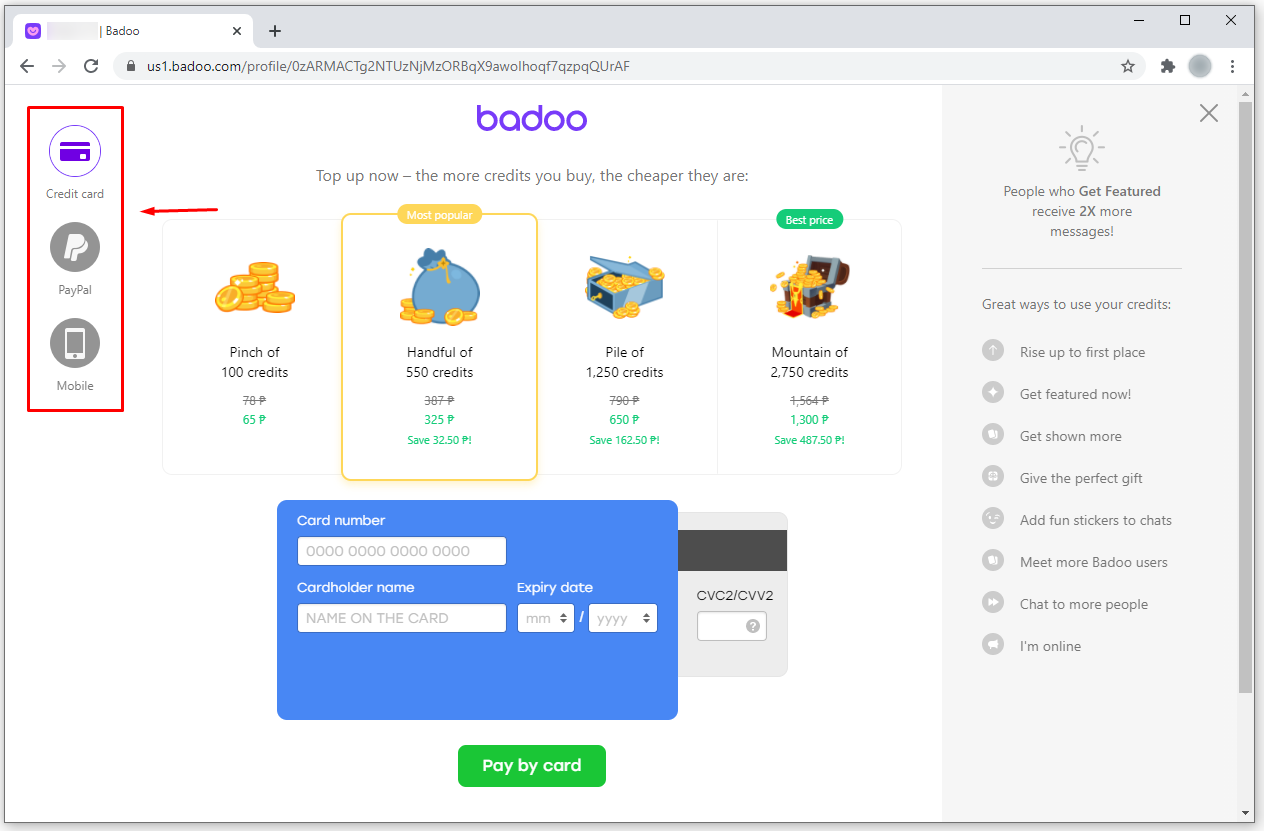Click the Get shown more icon
1264x831 pixels.
[x=993, y=435]
